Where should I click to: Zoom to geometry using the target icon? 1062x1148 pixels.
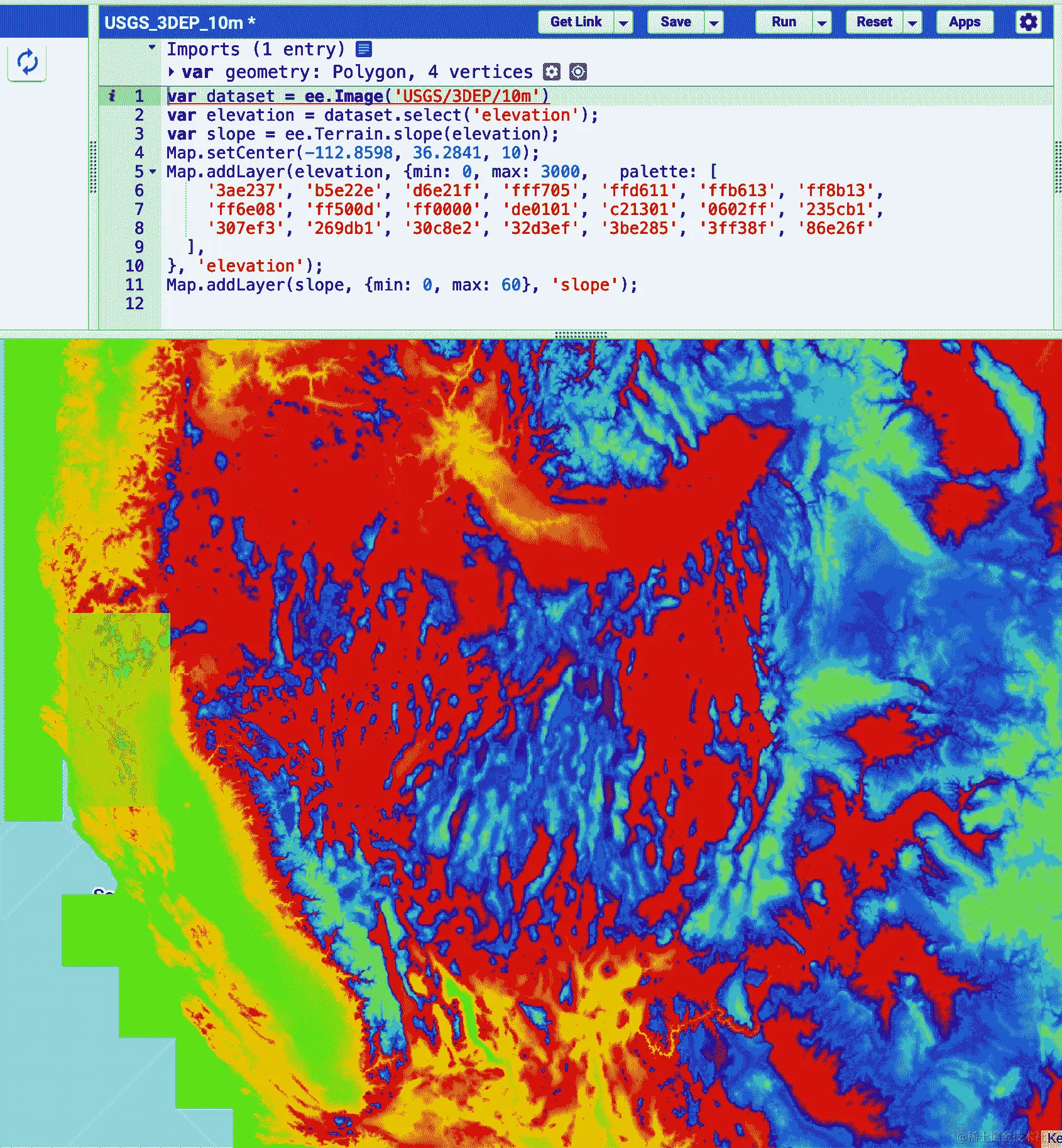[578, 72]
